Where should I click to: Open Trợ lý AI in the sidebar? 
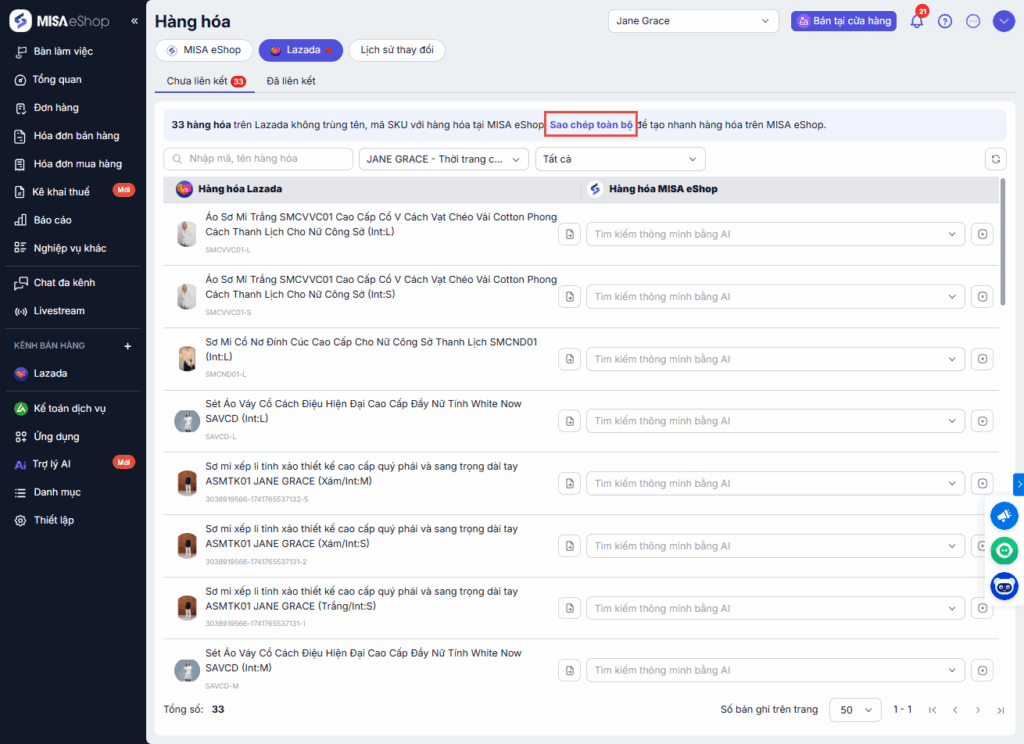pyautogui.click(x=52, y=464)
